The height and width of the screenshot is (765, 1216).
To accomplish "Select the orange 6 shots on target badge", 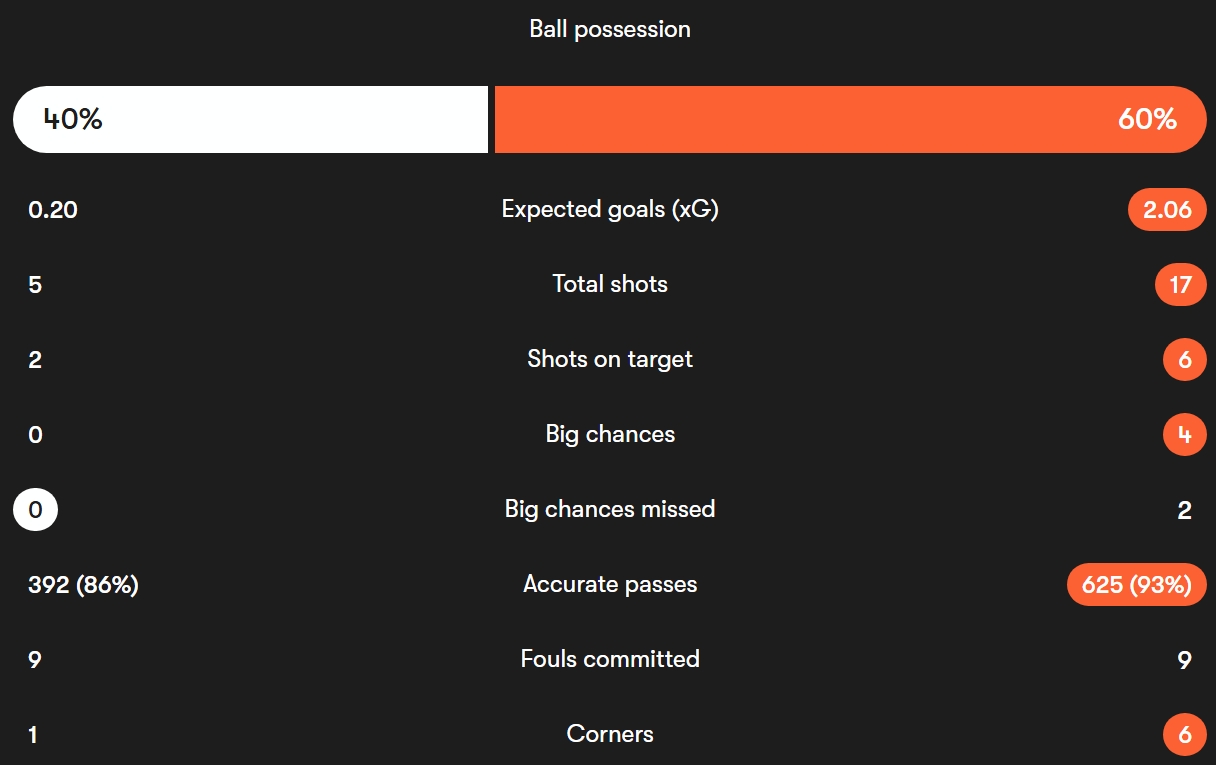I will pyautogui.click(x=1185, y=359).
